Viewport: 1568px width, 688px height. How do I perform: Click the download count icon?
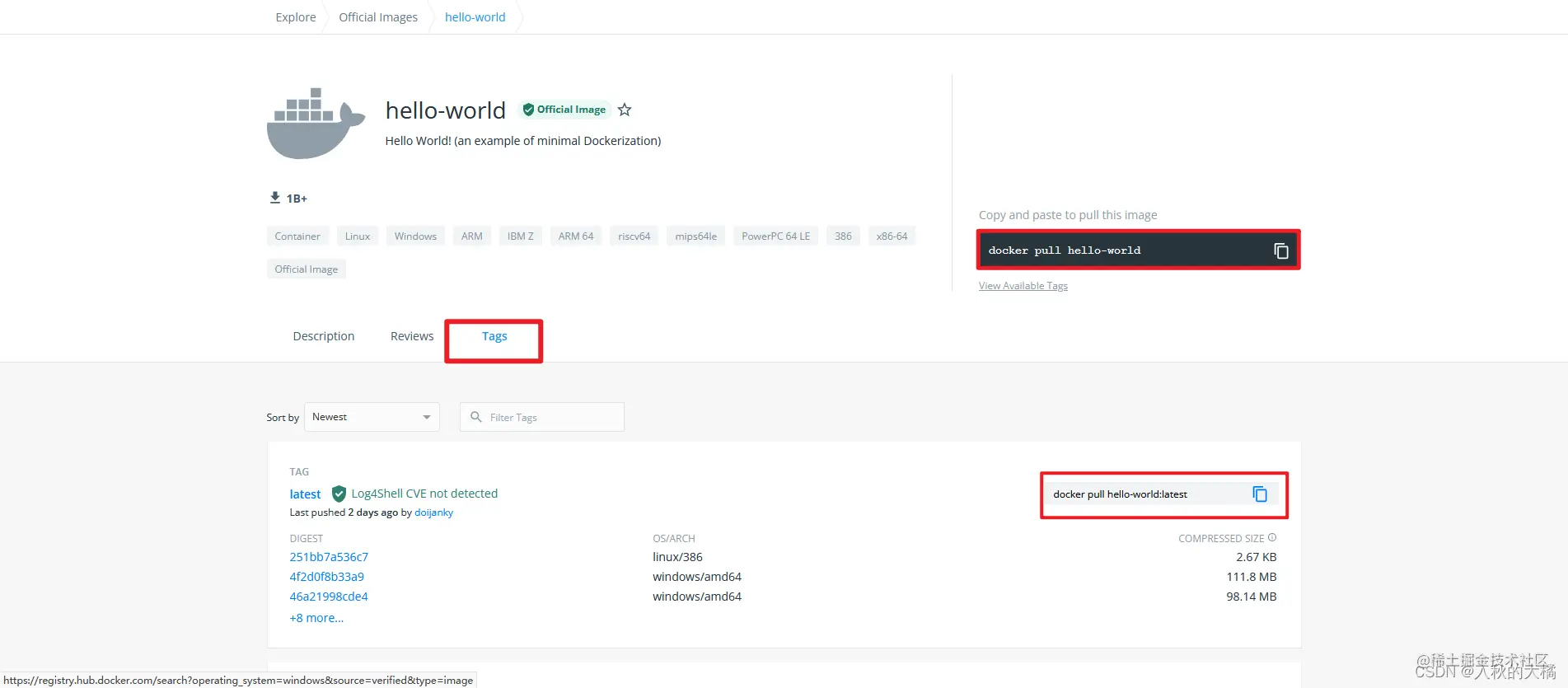coord(275,198)
